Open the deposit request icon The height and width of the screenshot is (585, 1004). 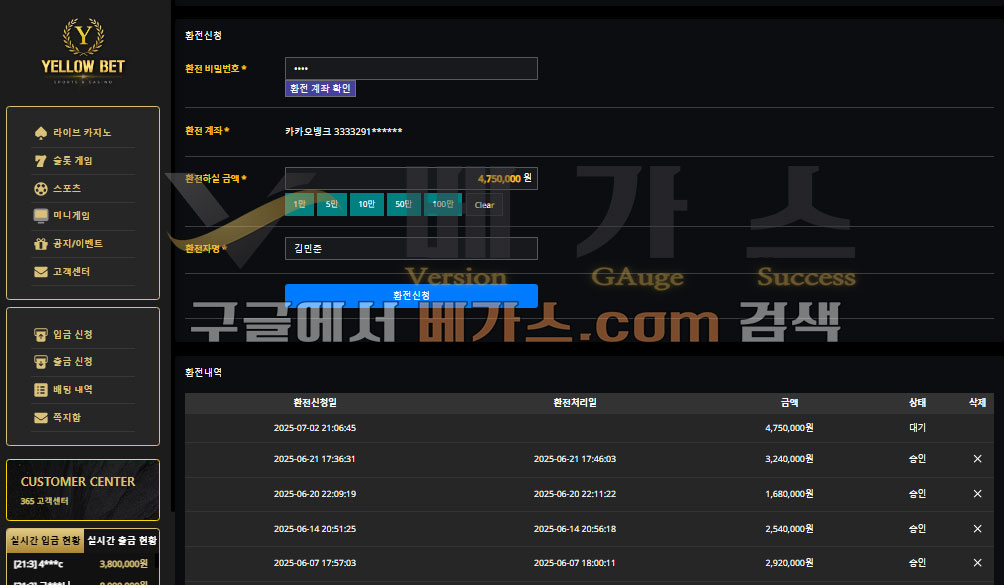(40, 335)
